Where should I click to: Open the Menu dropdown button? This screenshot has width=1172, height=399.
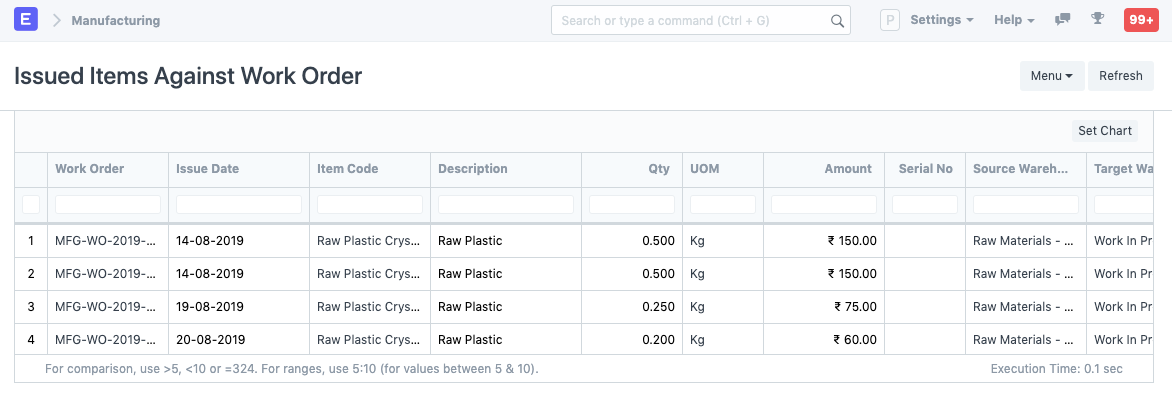(1052, 75)
